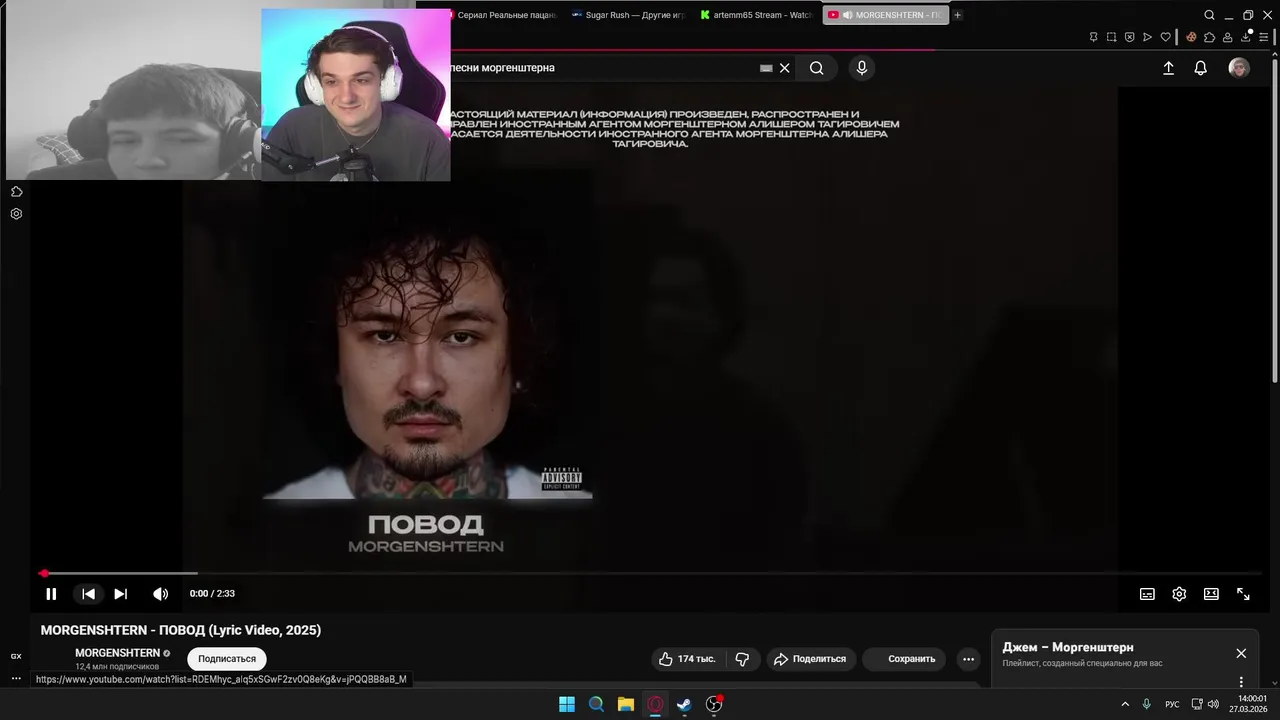
Task: Switch to the artemm65 Stream tab
Action: (x=757, y=15)
